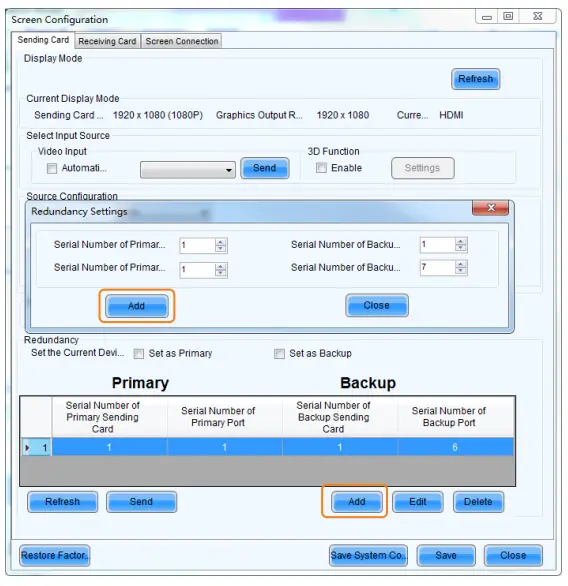Click Send button next to video input
The image size is (568, 586).
click(x=265, y=168)
